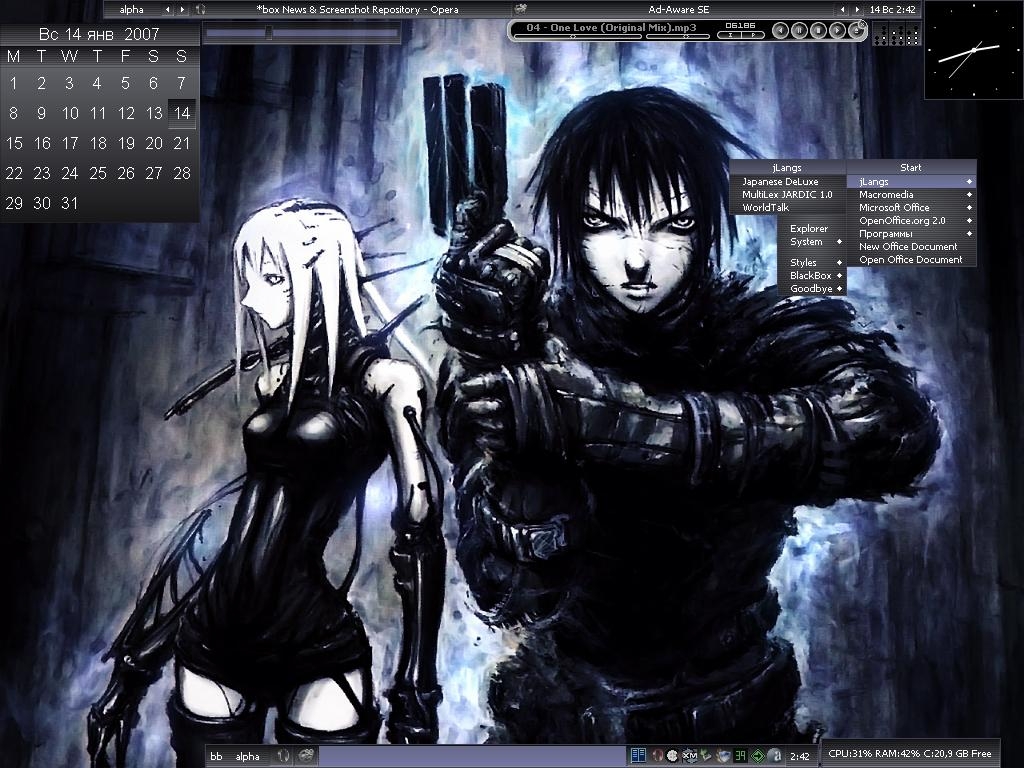
Task: Go to next window with arrow beside the top clock
Action: [x=857, y=10]
